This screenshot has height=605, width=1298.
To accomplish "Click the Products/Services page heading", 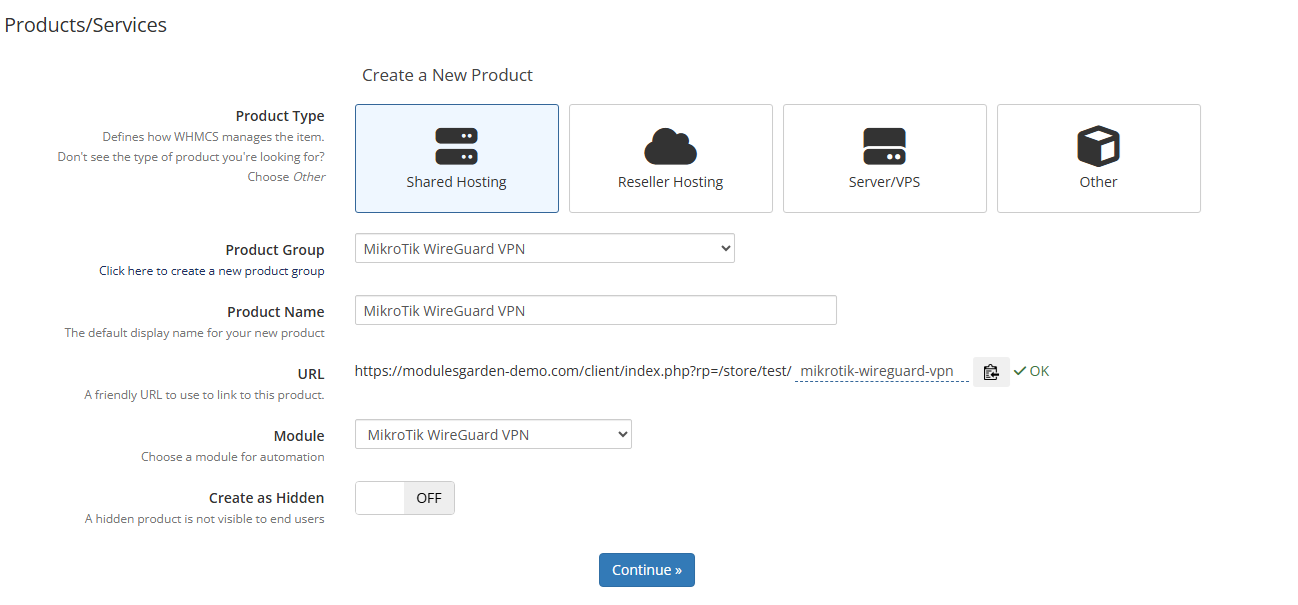I will coord(86,25).
